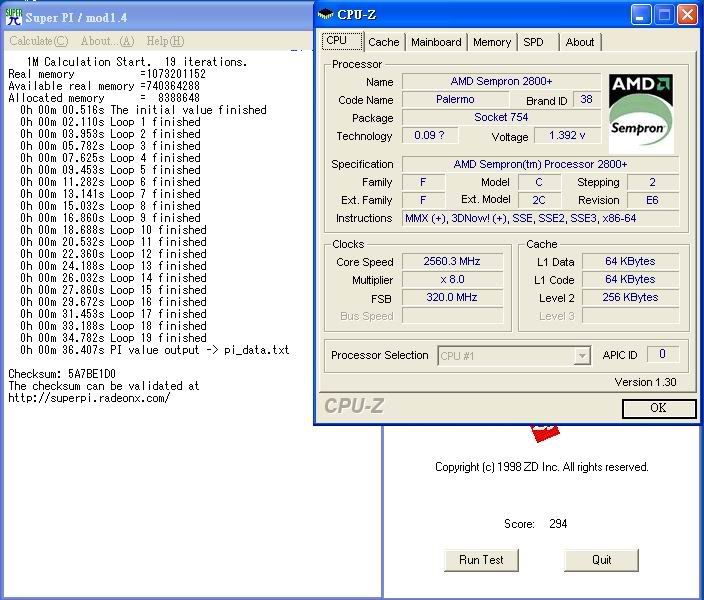Image resolution: width=704 pixels, height=600 pixels.
Task: Click the Super PI / mod1.4 title bar
Action: [157, 17]
